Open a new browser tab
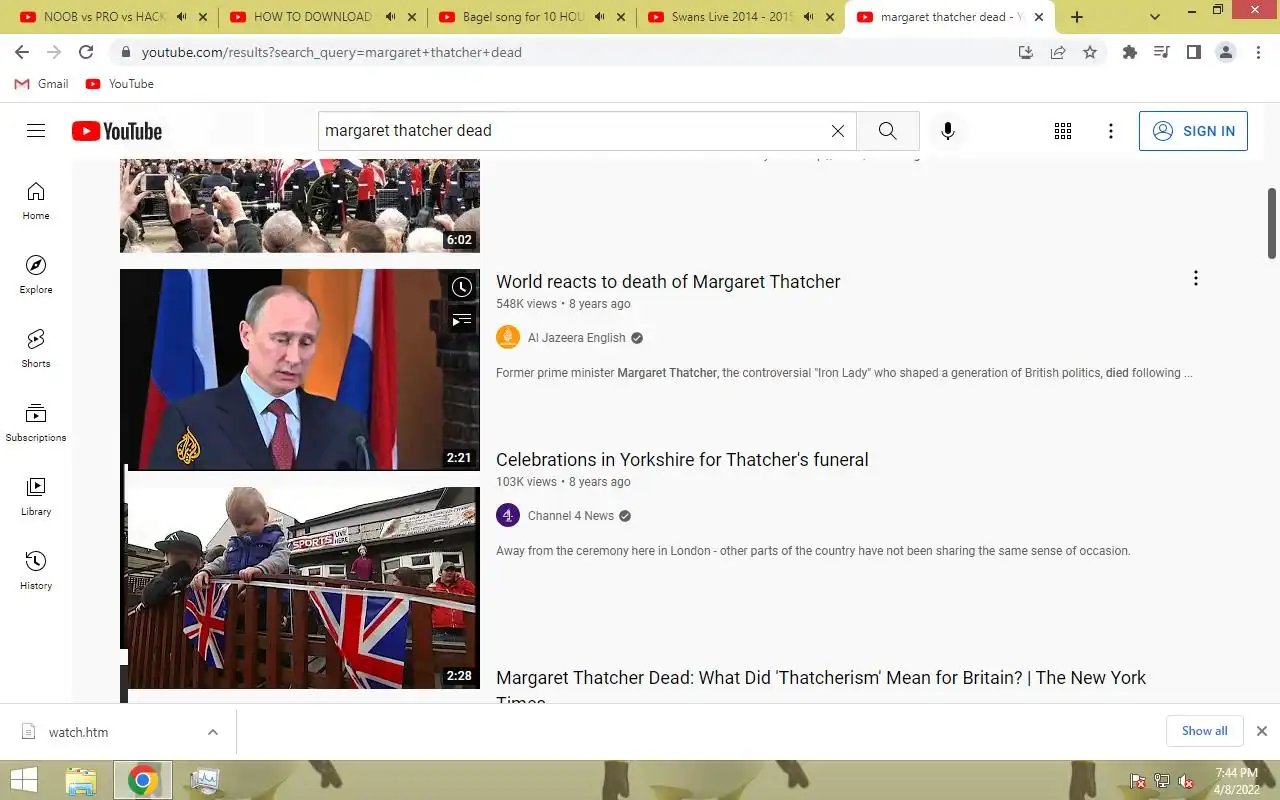 1077,17
